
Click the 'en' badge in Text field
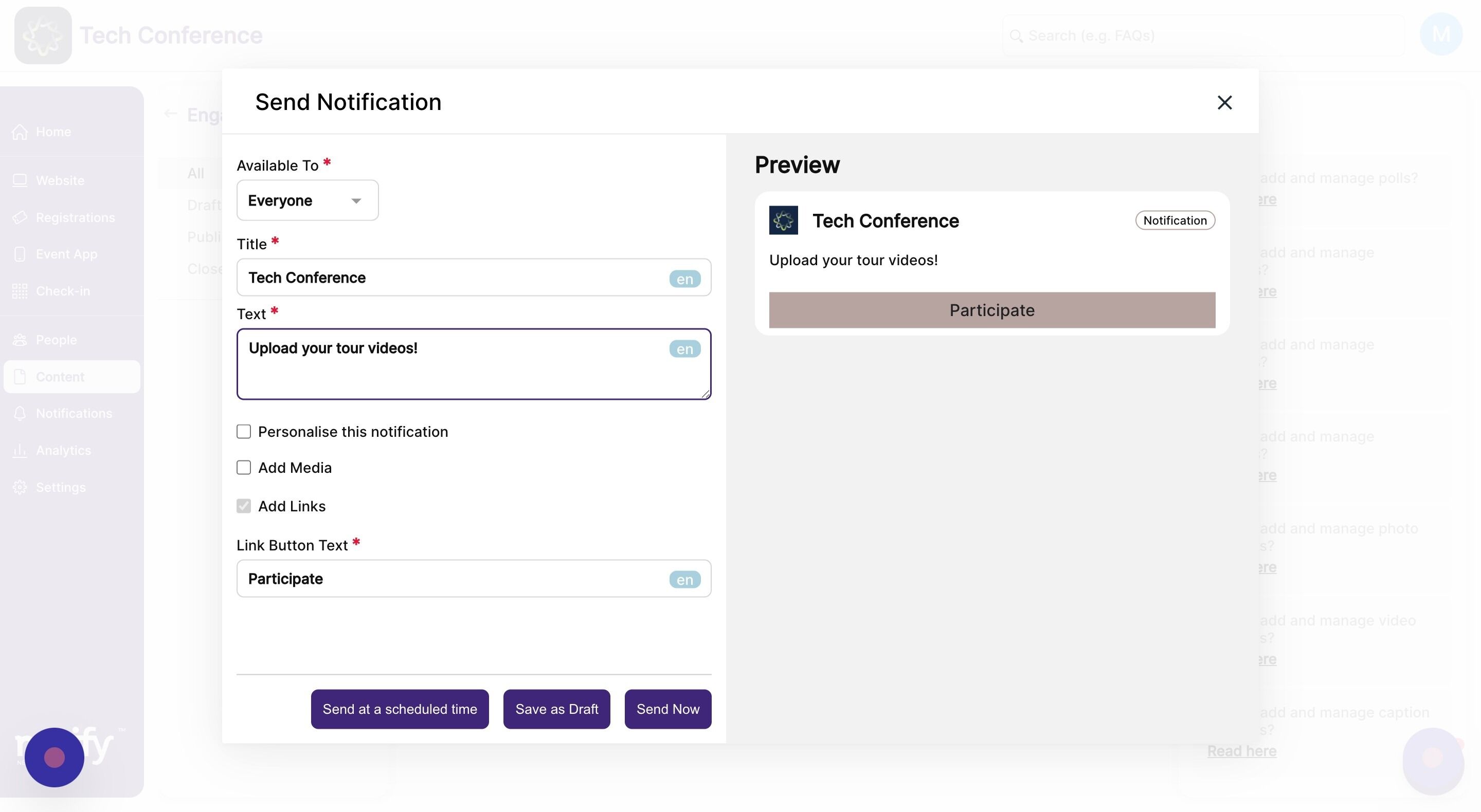point(684,349)
